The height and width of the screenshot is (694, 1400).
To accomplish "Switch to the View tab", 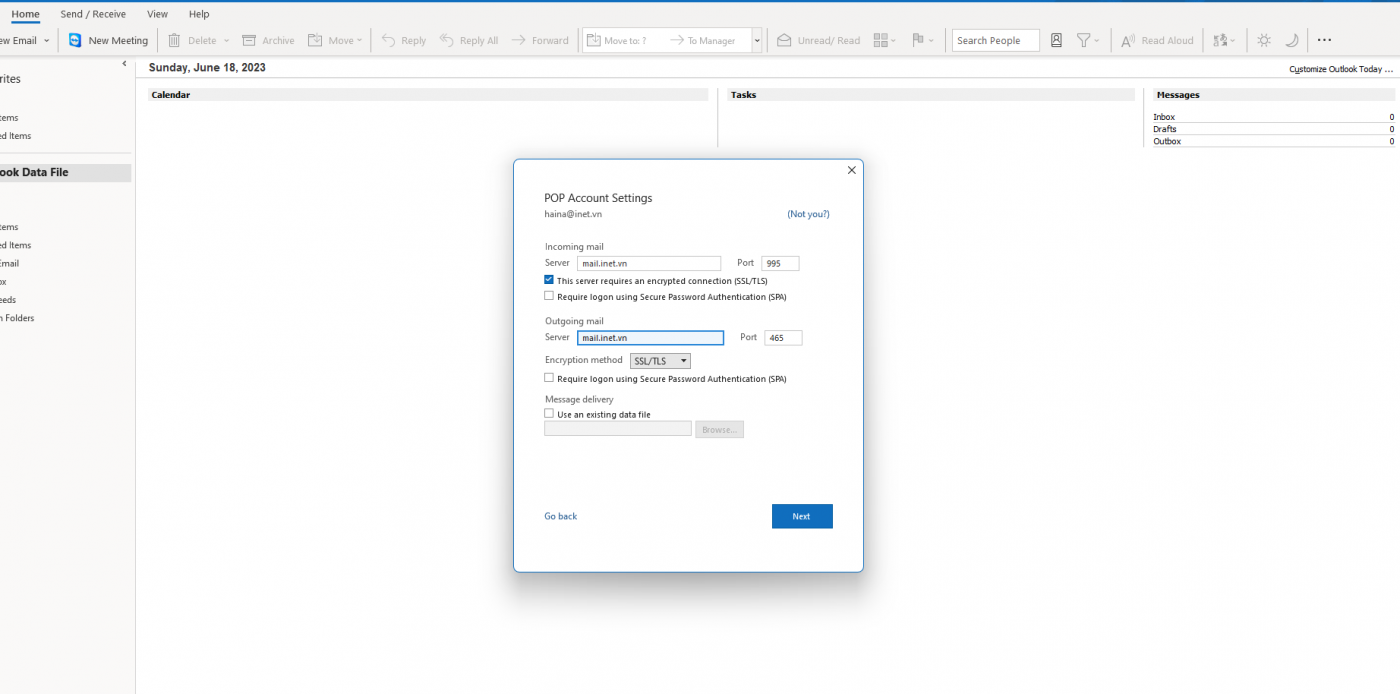I will tap(157, 14).
